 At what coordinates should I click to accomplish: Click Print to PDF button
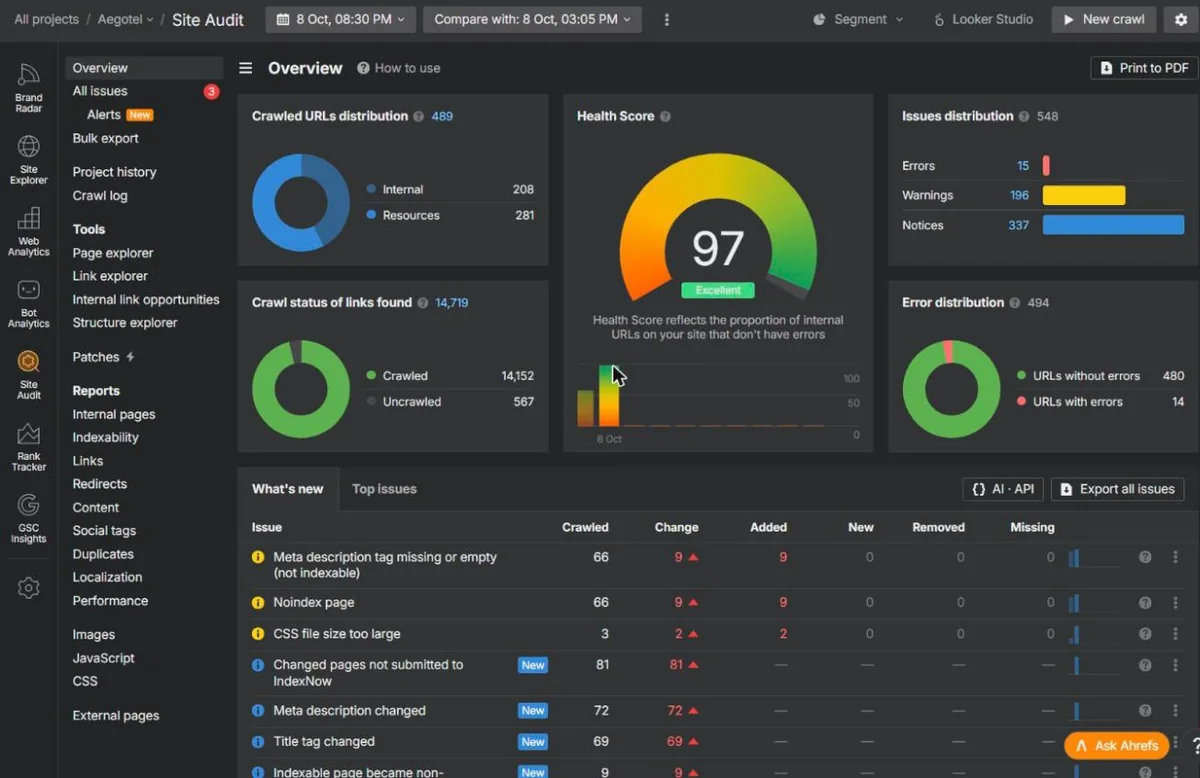click(1144, 68)
